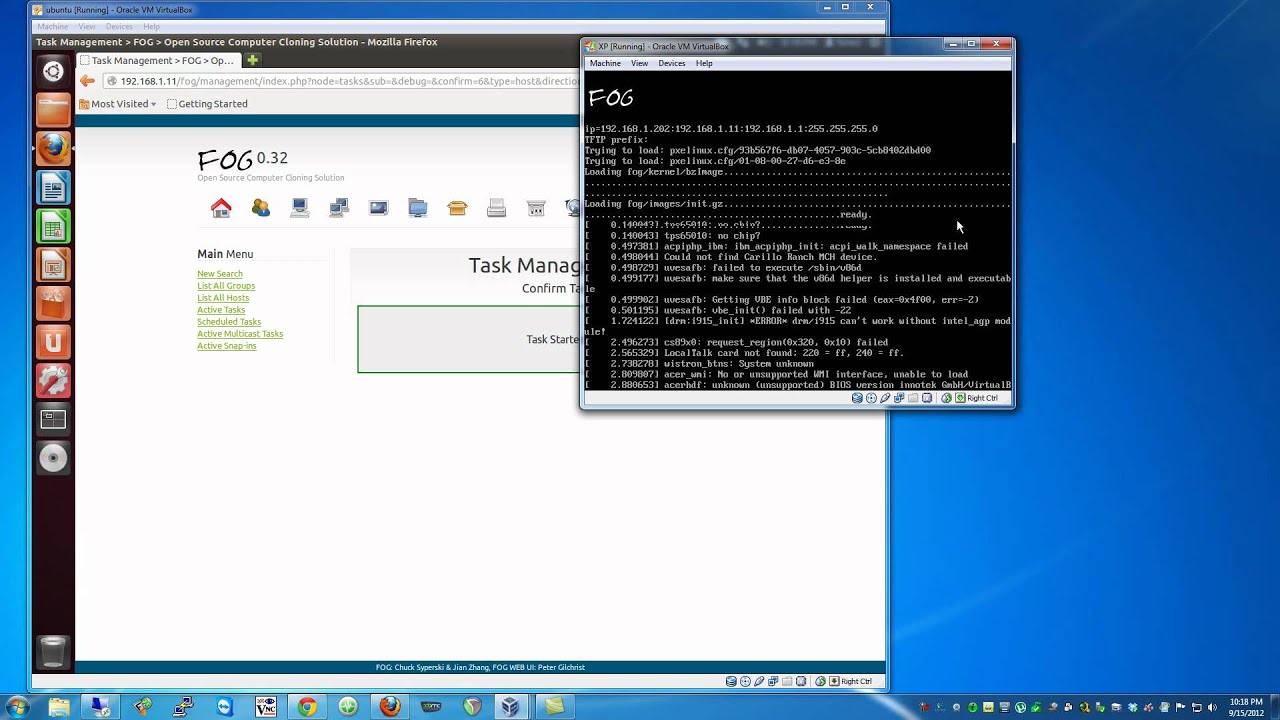Viewport: 1280px width, 720px height.
Task: Click the Active Tasks link
Action: [221, 310]
